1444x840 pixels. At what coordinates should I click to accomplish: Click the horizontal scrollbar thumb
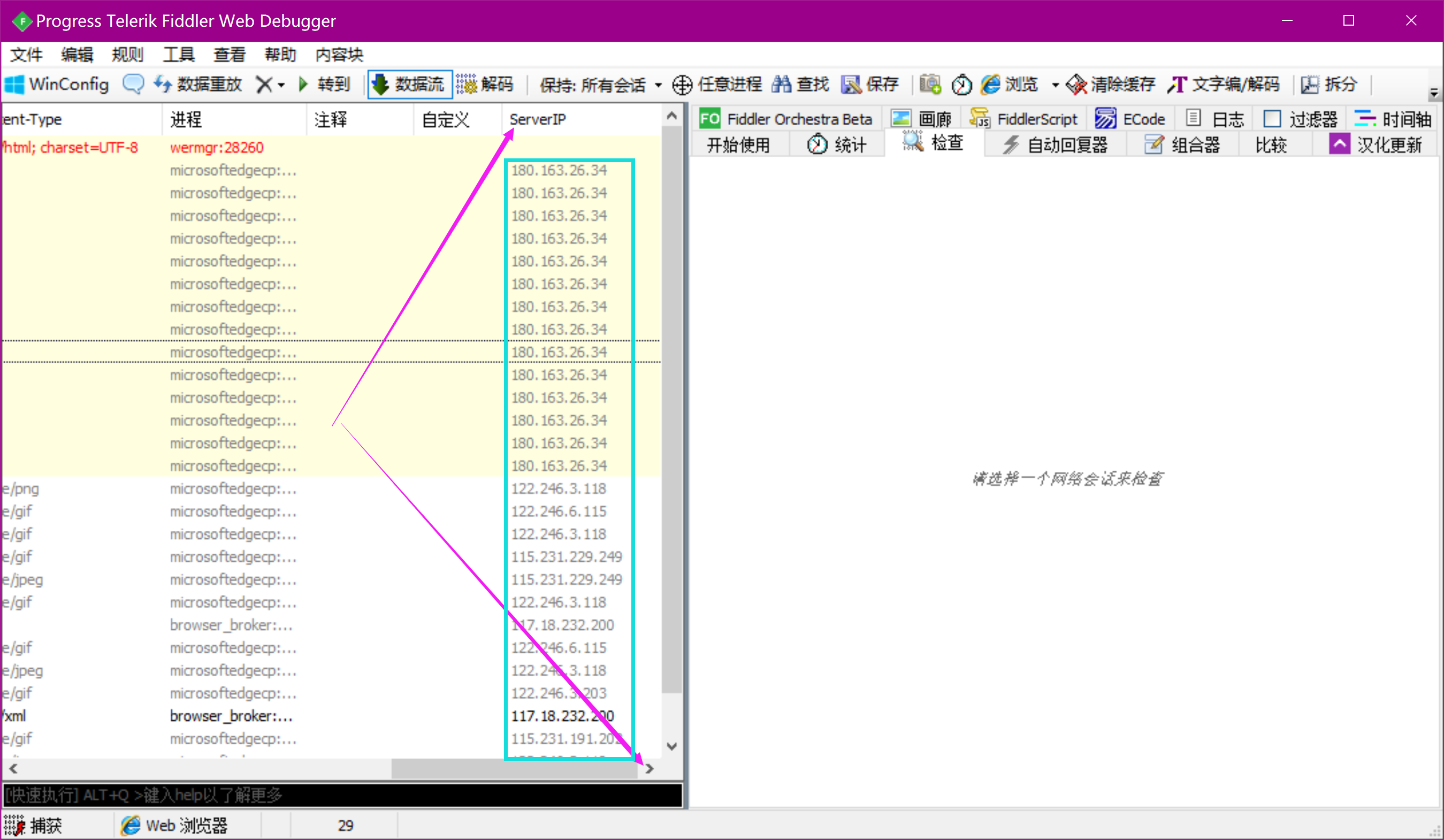pyautogui.click(x=514, y=769)
